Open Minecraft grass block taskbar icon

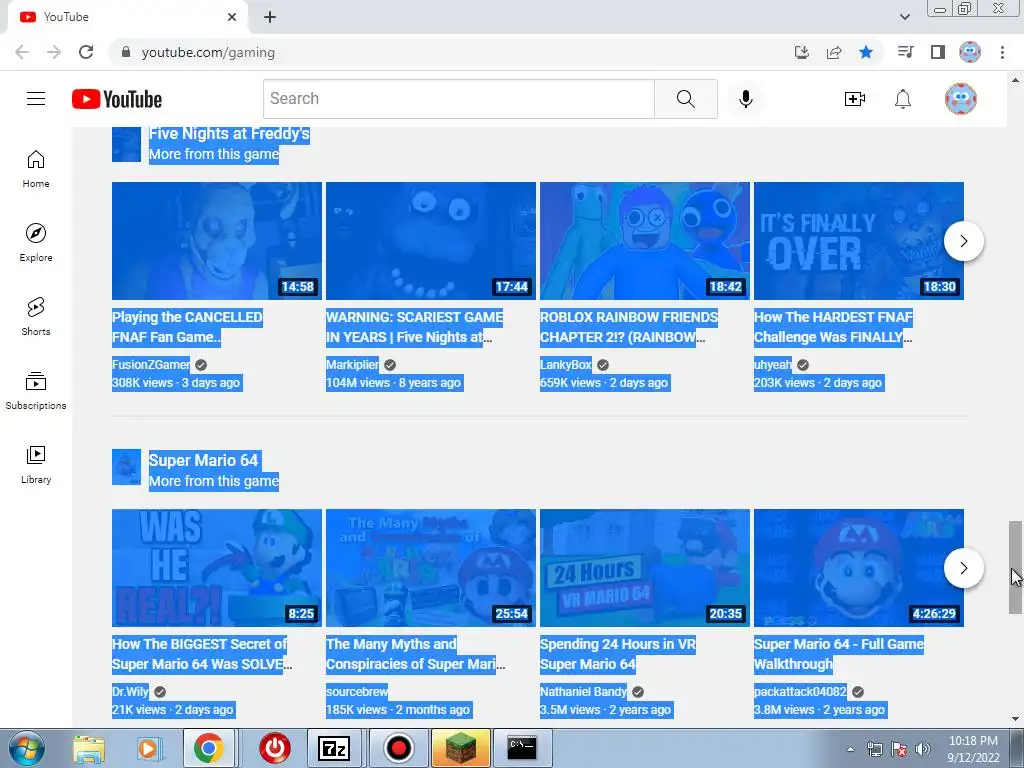point(461,748)
